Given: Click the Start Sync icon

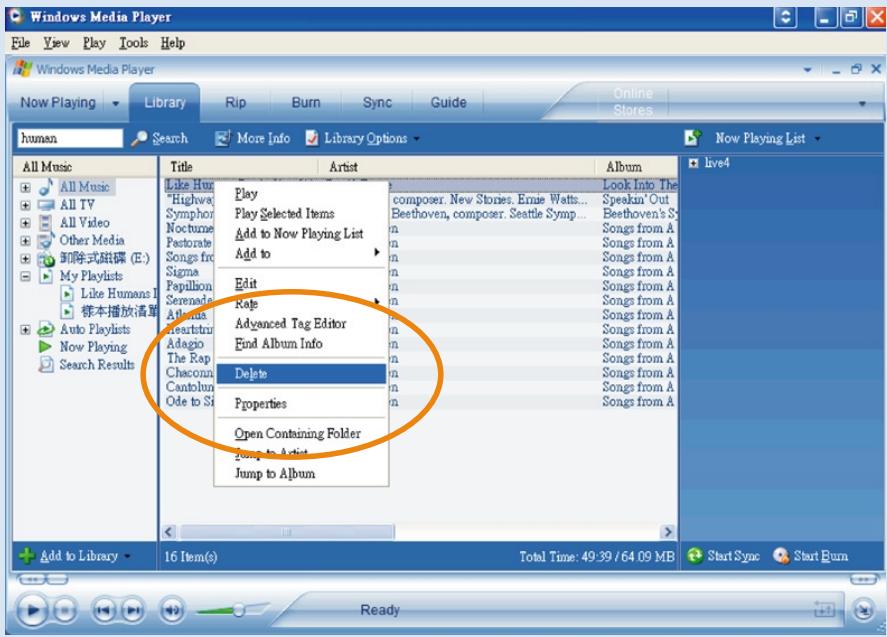Looking at the screenshot, I should tap(695, 556).
